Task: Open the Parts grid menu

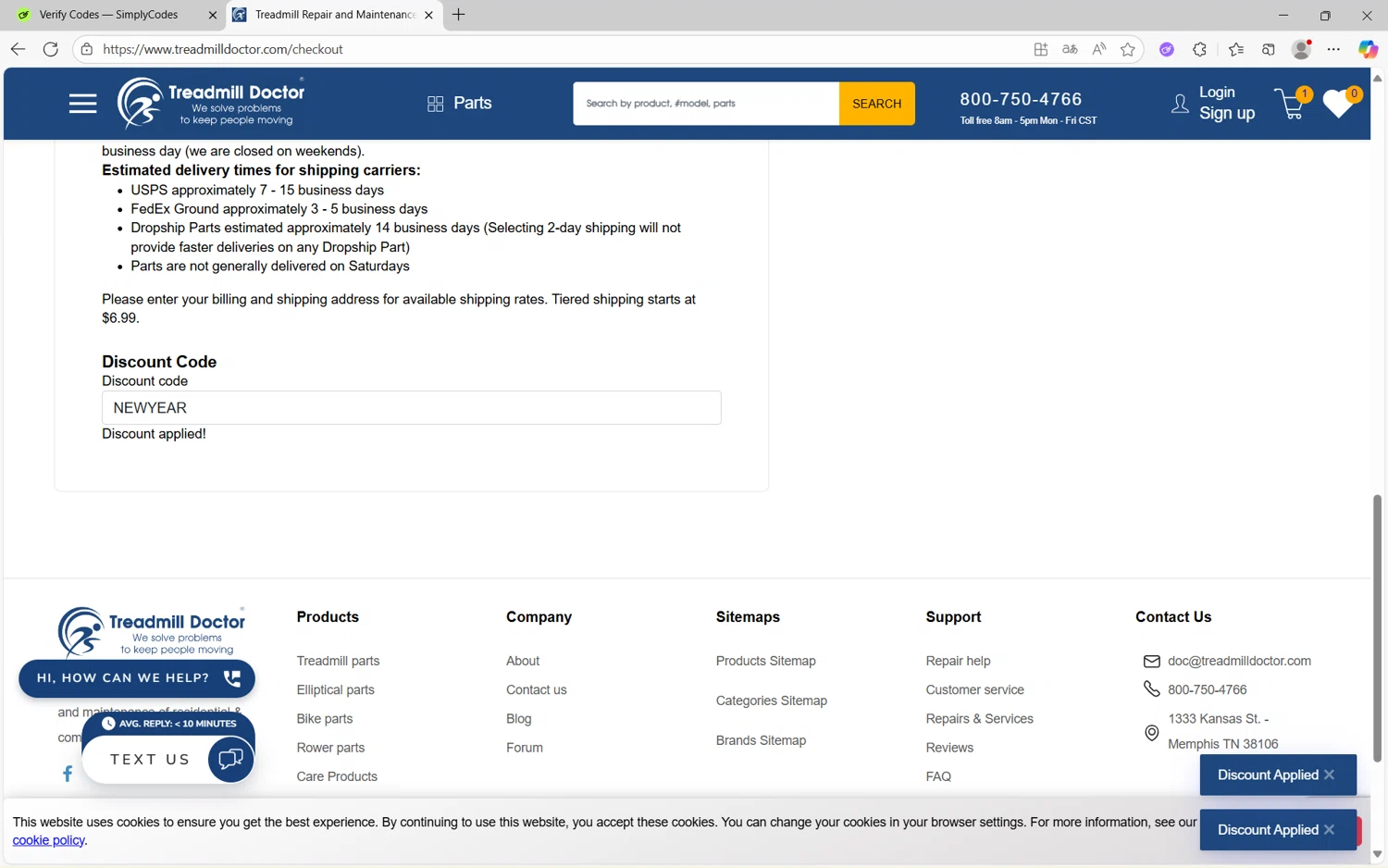Action: coord(460,103)
